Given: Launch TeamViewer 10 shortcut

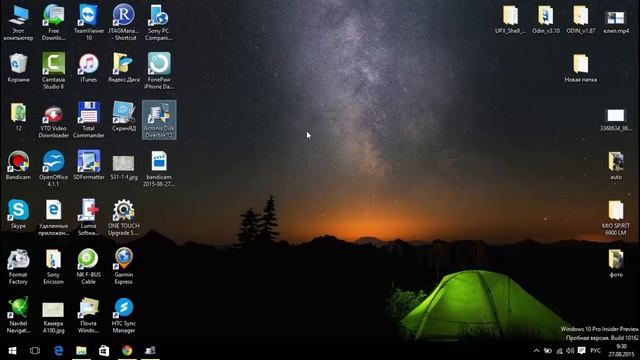Looking at the screenshot, I should [x=89, y=22].
